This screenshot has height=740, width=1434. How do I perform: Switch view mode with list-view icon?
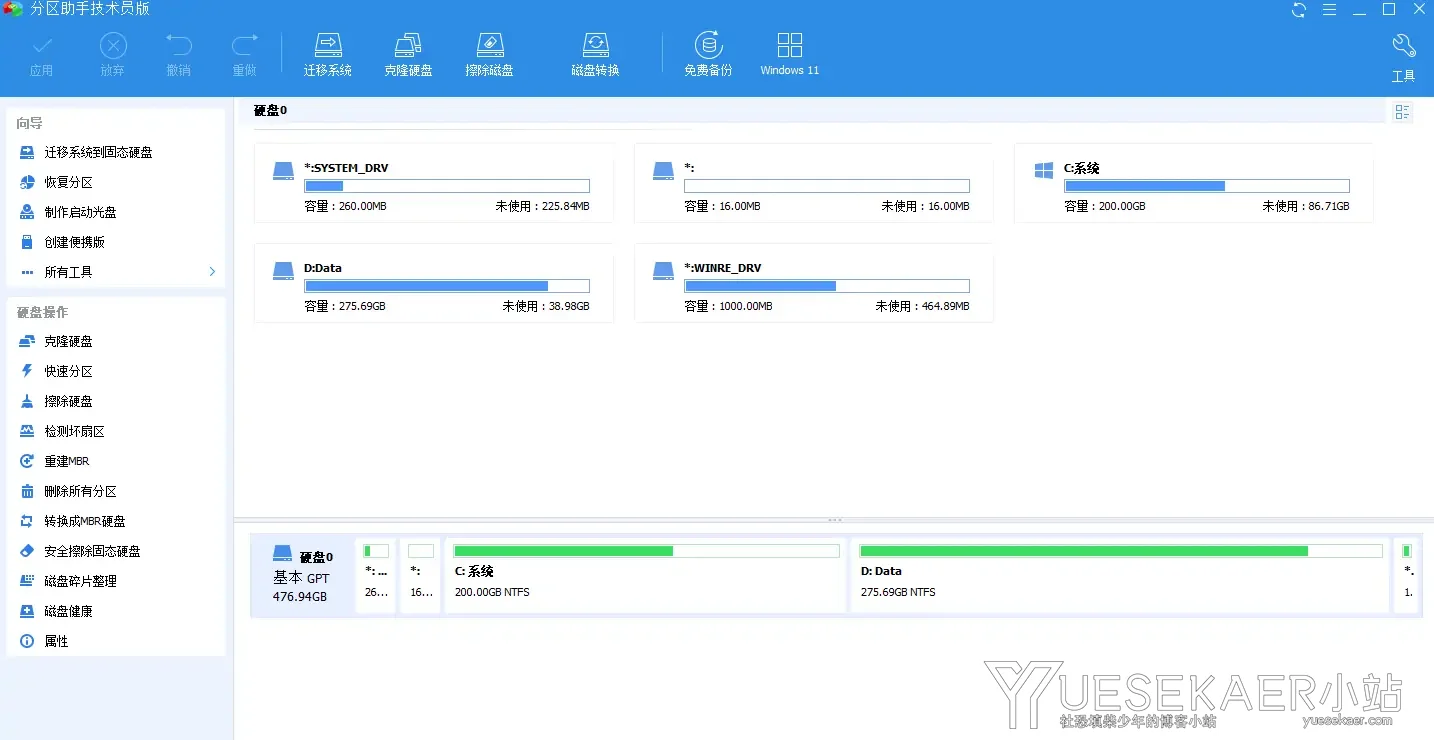tap(1402, 112)
